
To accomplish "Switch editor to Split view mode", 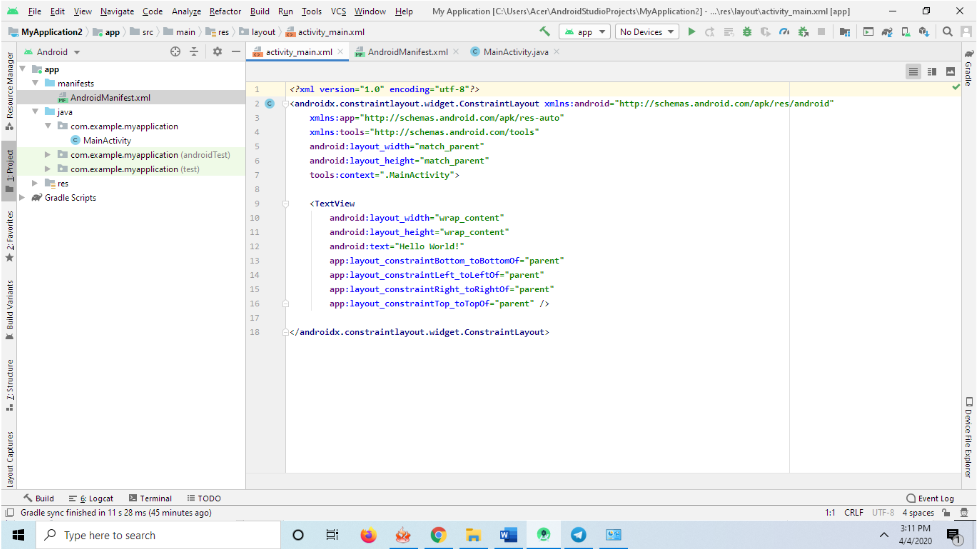I will [931, 71].
